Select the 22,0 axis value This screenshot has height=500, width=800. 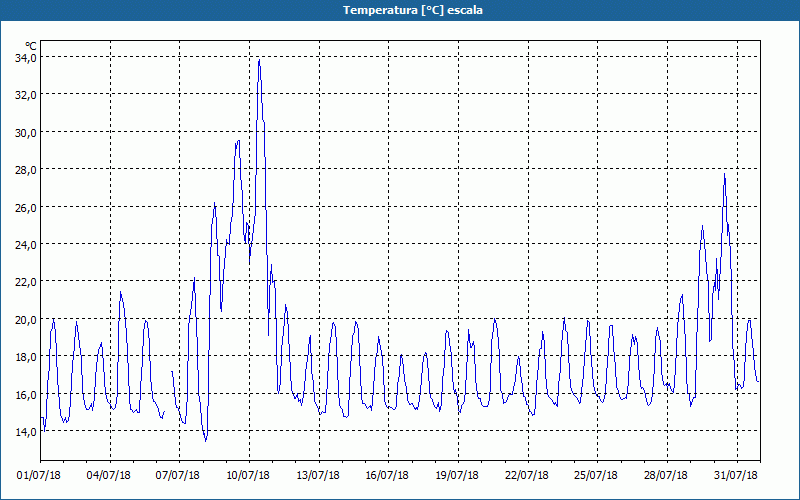(25, 282)
